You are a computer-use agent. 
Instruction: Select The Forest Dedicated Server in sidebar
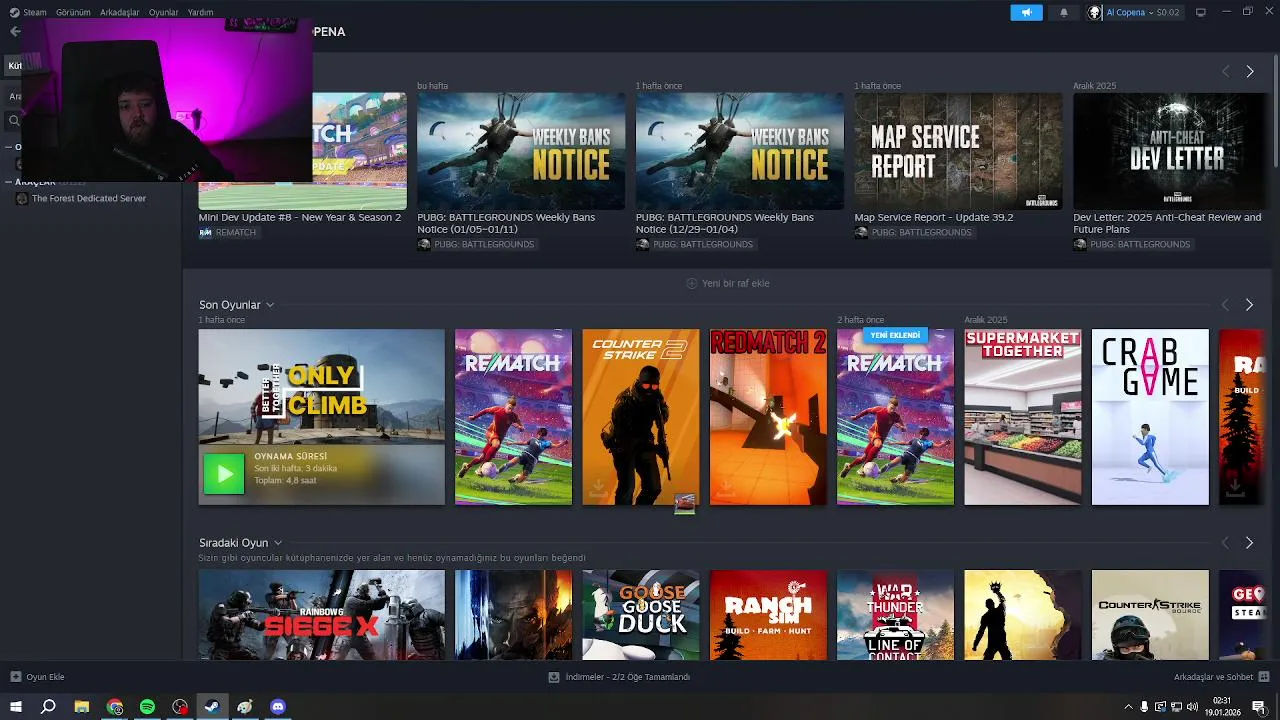89,198
